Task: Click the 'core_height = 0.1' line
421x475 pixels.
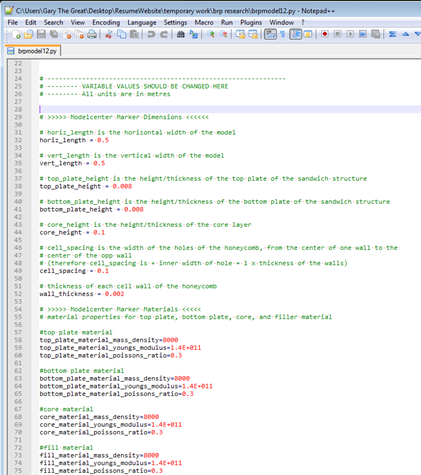Action: pos(72,232)
